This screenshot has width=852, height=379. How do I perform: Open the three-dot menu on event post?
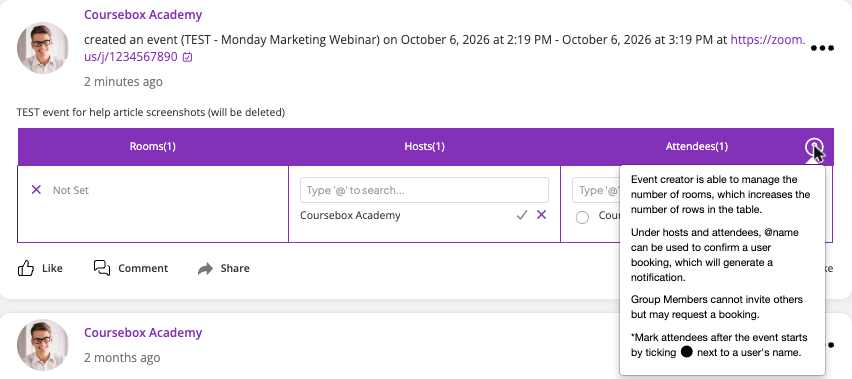pos(822,48)
